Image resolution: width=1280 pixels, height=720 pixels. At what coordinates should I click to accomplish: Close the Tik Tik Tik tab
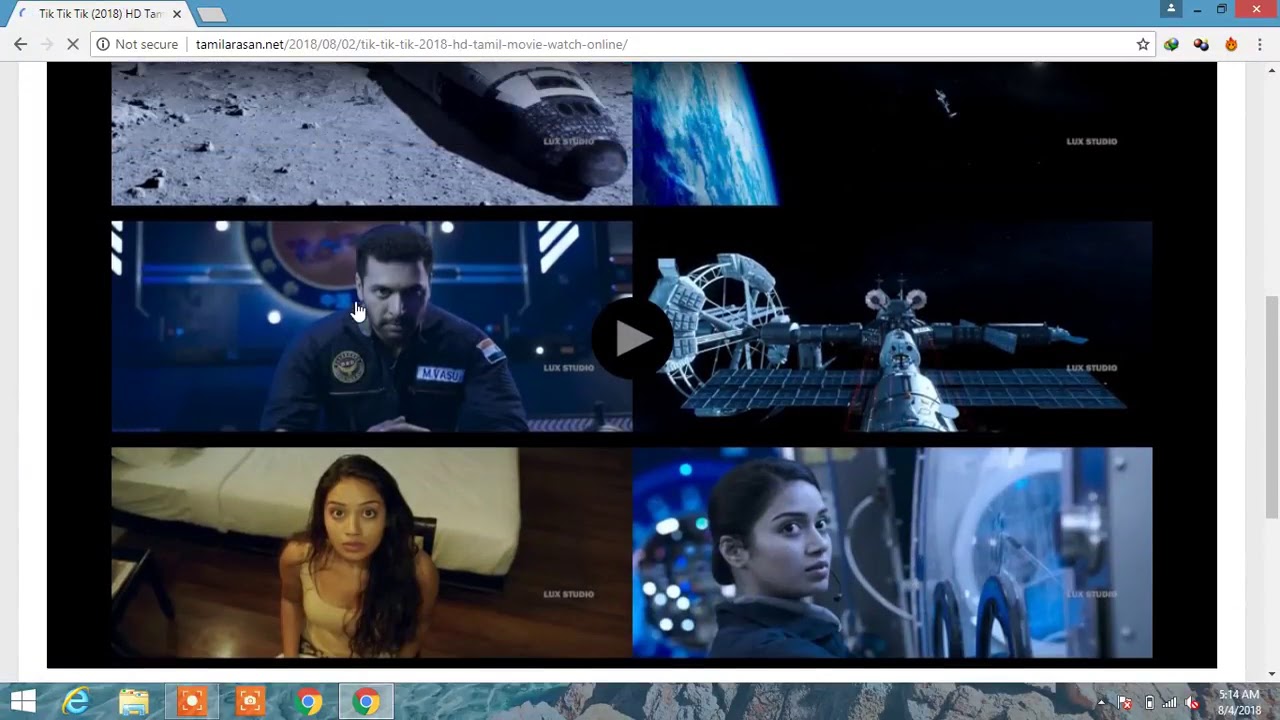[x=177, y=14]
